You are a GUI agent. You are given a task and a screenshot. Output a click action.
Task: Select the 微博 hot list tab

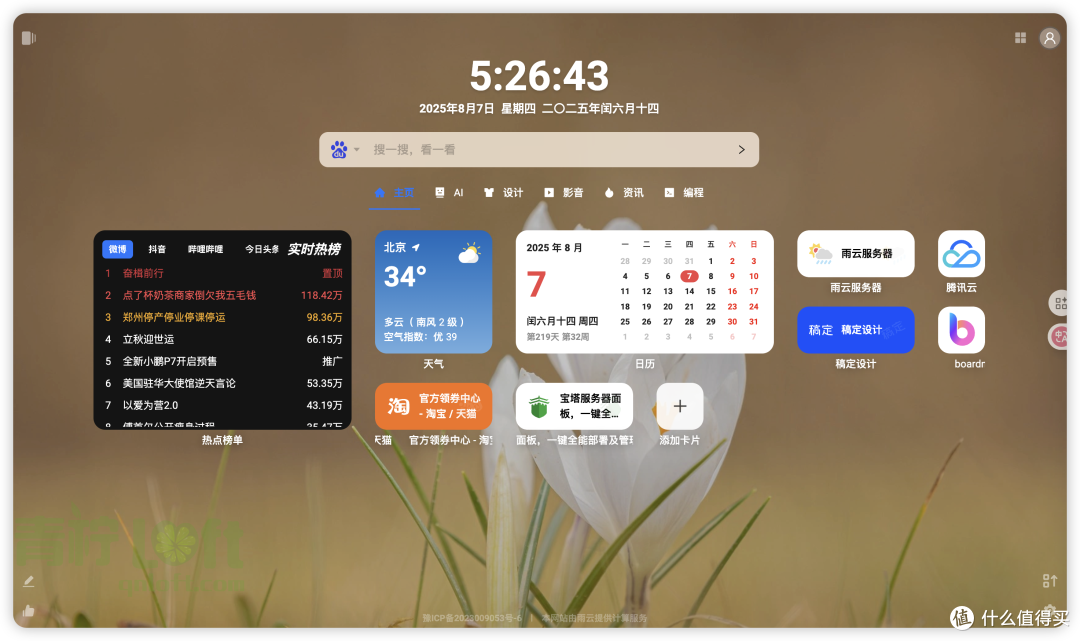(117, 249)
